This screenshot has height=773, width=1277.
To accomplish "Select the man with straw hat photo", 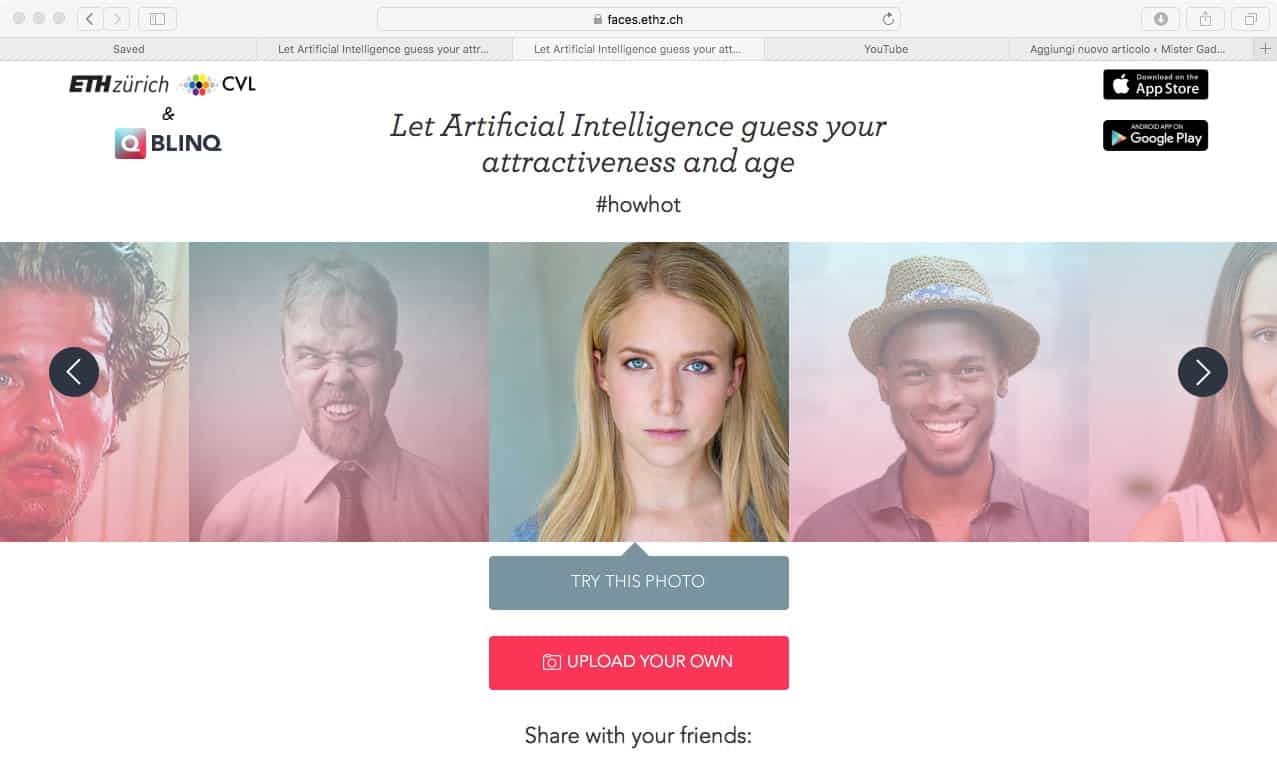I will (939, 392).
